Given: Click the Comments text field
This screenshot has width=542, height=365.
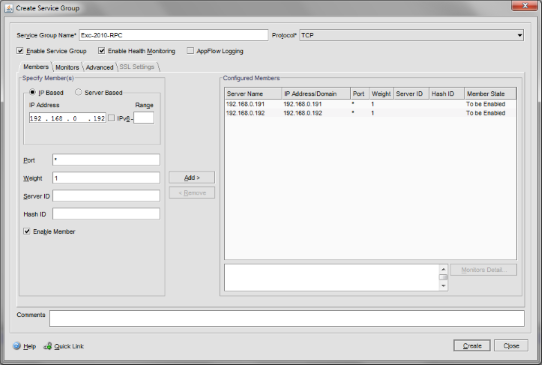Looking at the screenshot, I should click(x=287, y=318).
